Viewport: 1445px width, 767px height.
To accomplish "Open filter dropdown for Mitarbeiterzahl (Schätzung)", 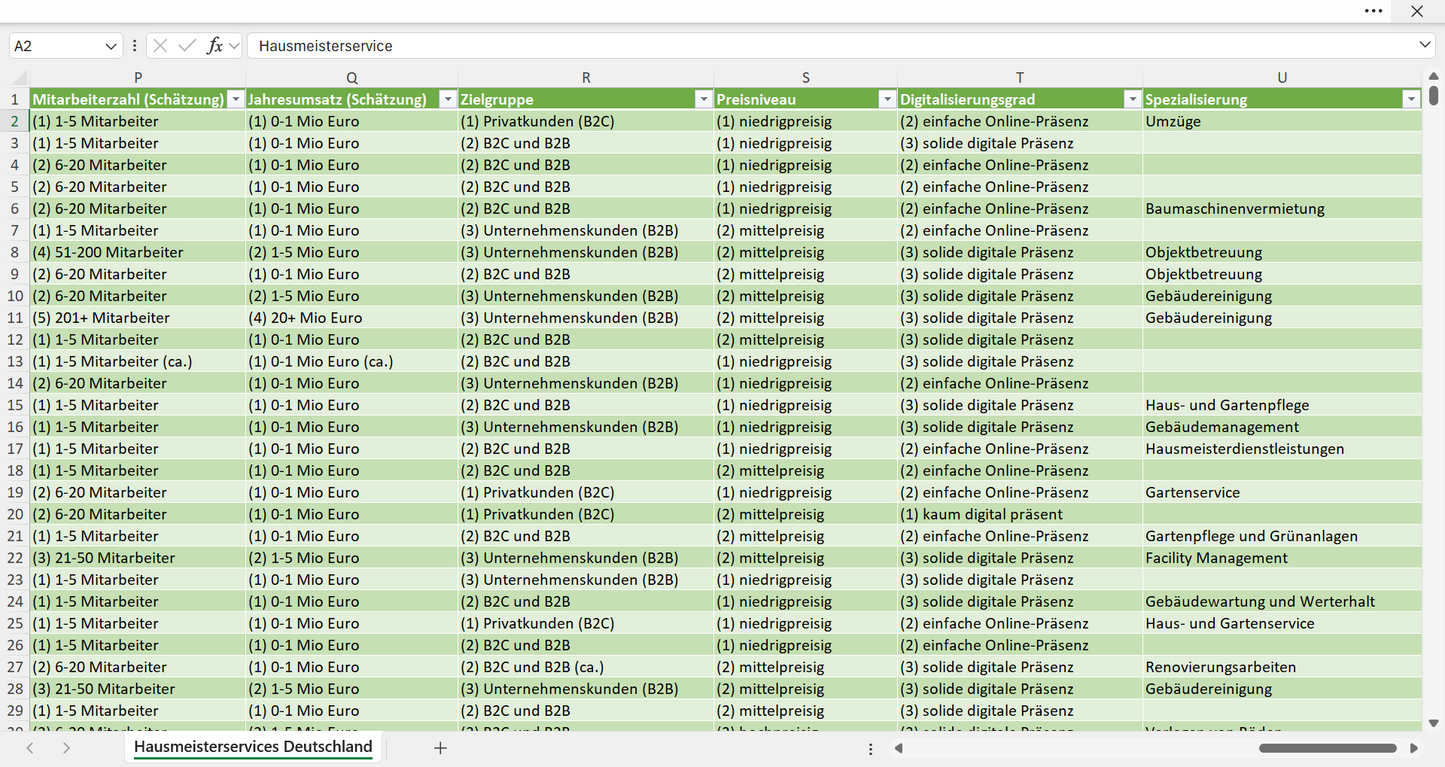I will (236, 99).
